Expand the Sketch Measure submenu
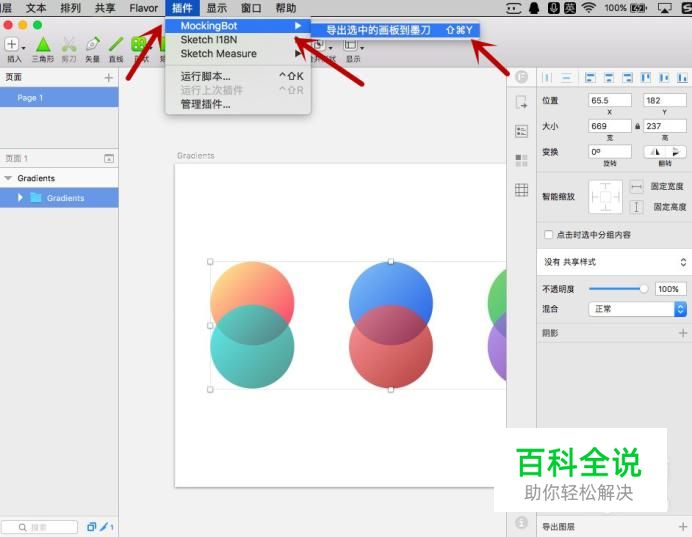The image size is (692, 537). click(x=298, y=54)
